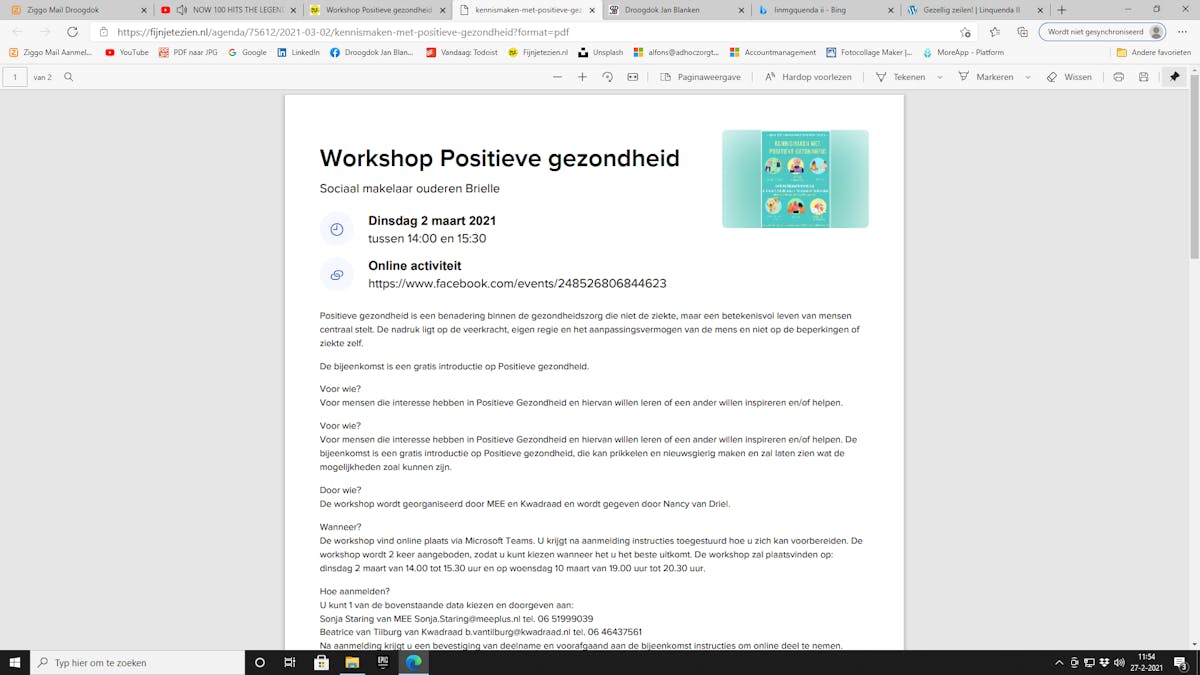Click the fit to width icon
Image resolution: width=1200 pixels, height=675 pixels.
coord(632,77)
